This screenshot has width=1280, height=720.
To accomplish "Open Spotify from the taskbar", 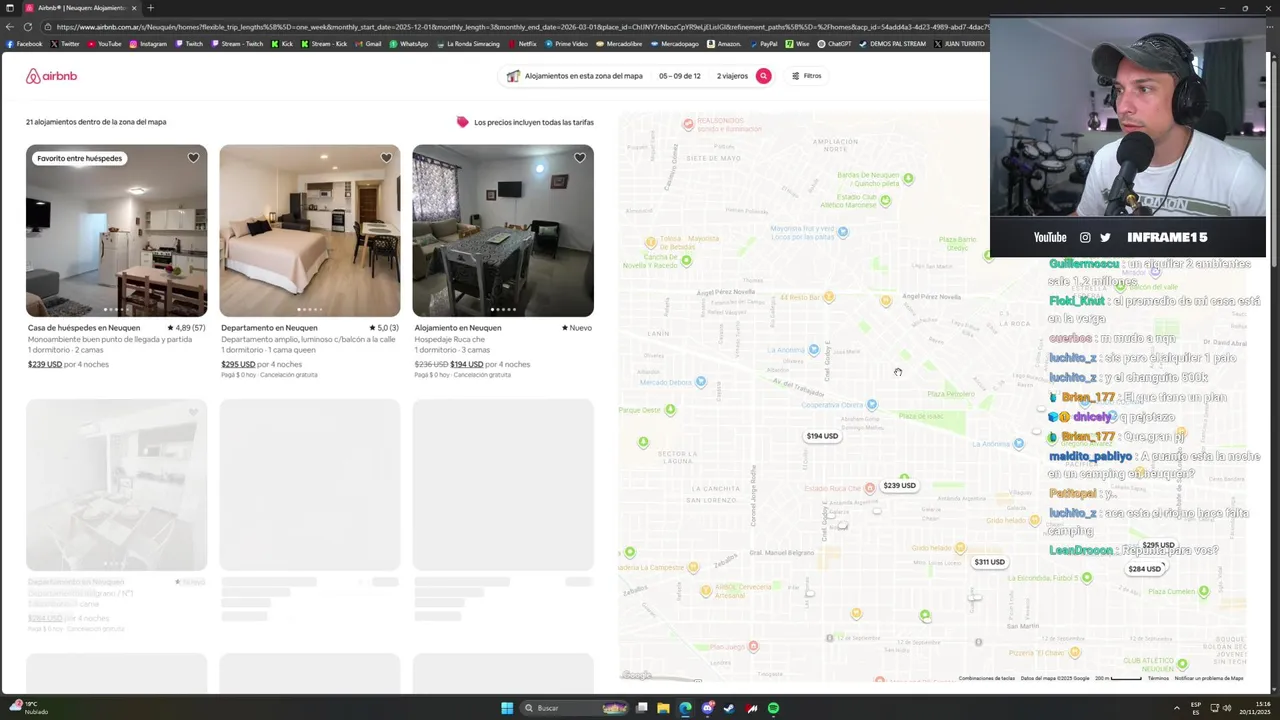I will pos(773,708).
